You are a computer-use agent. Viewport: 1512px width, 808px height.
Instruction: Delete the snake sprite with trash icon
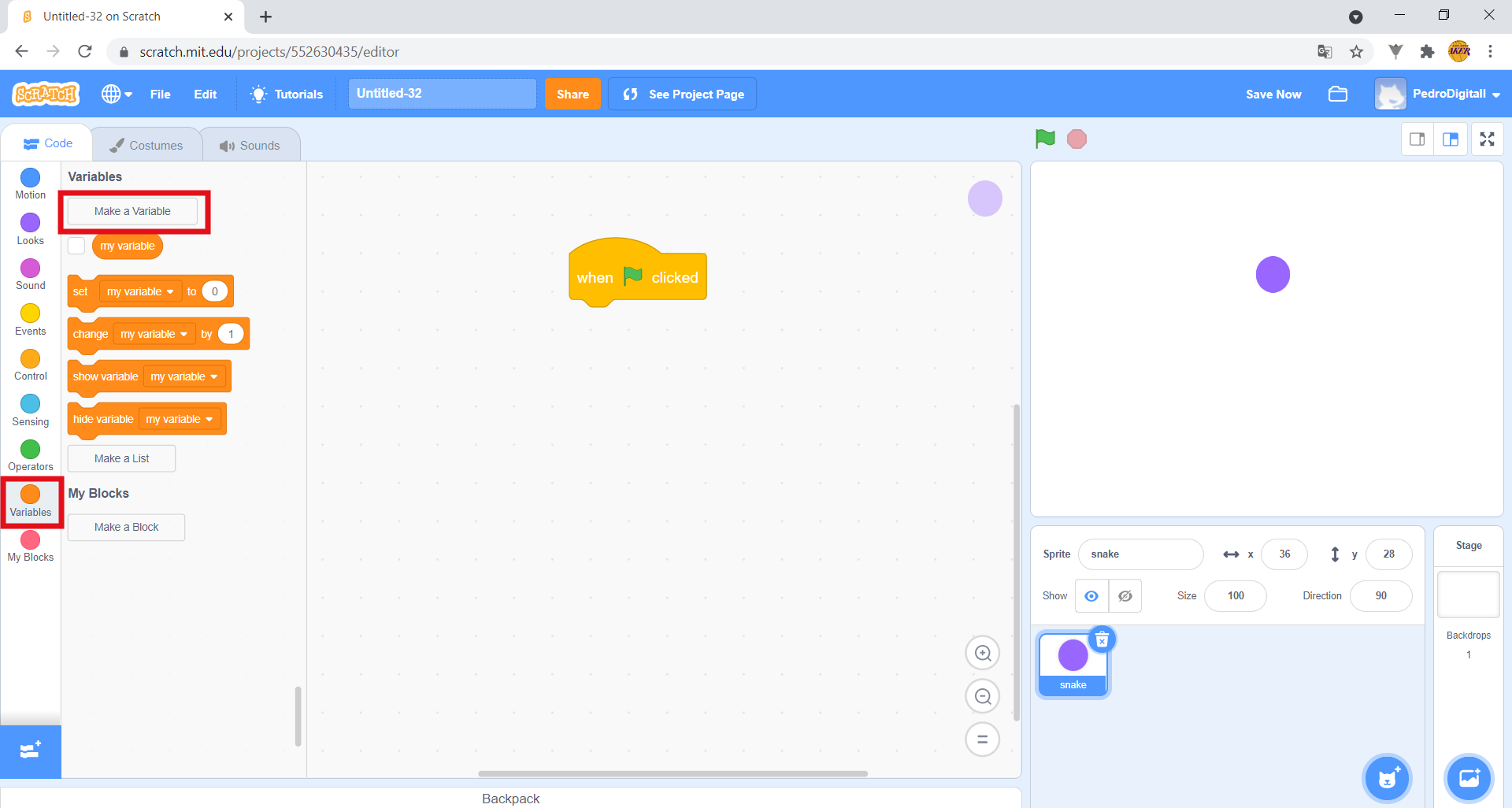click(x=1102, y=639)
